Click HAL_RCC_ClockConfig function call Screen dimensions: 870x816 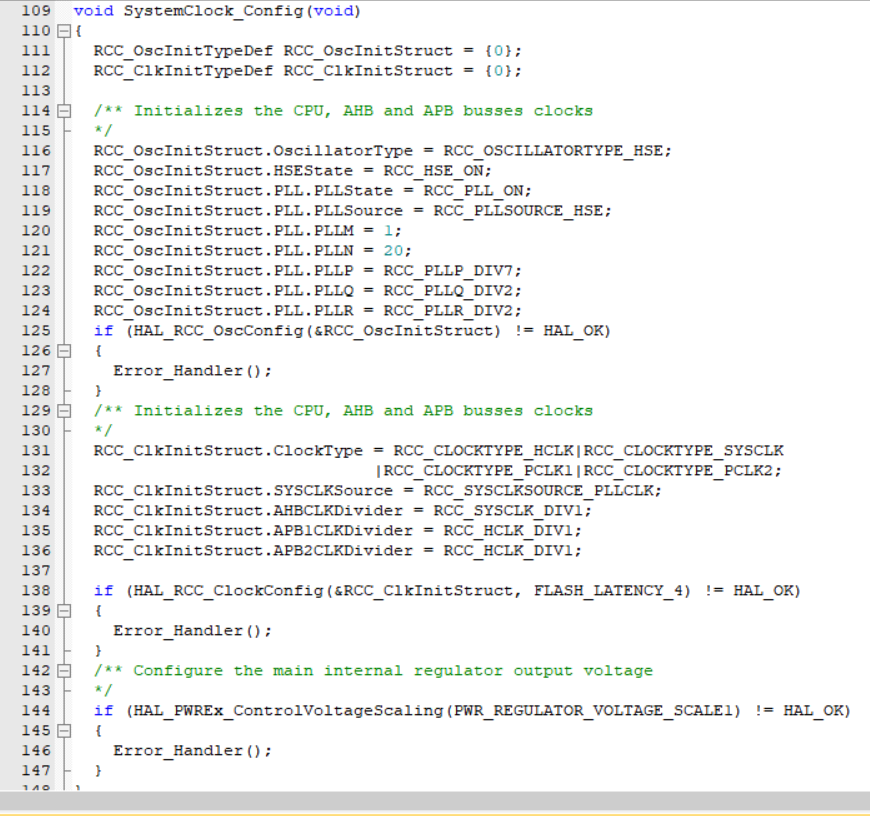228,591
